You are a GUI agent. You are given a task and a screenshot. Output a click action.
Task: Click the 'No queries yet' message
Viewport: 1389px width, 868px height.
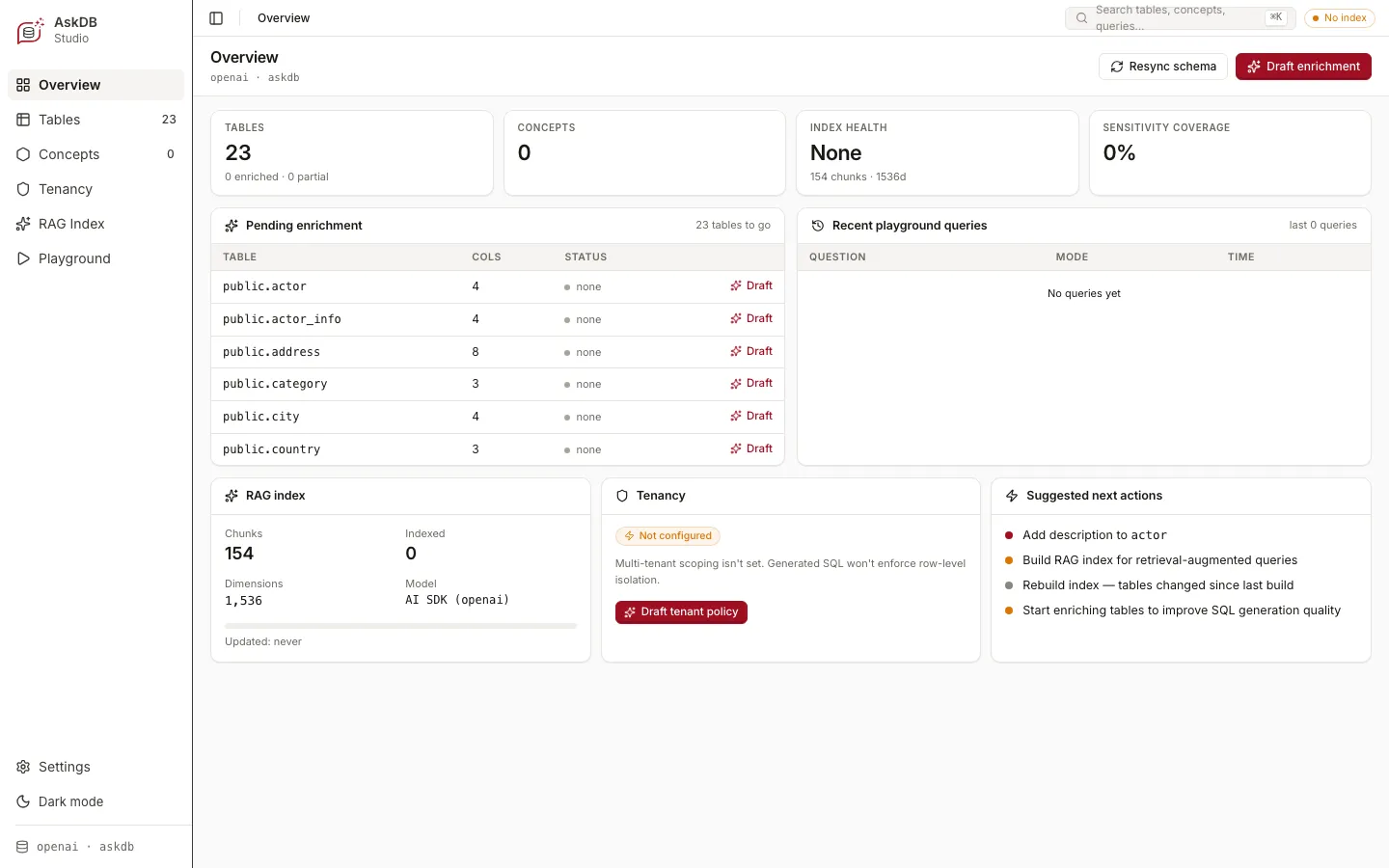(1084, 294)
